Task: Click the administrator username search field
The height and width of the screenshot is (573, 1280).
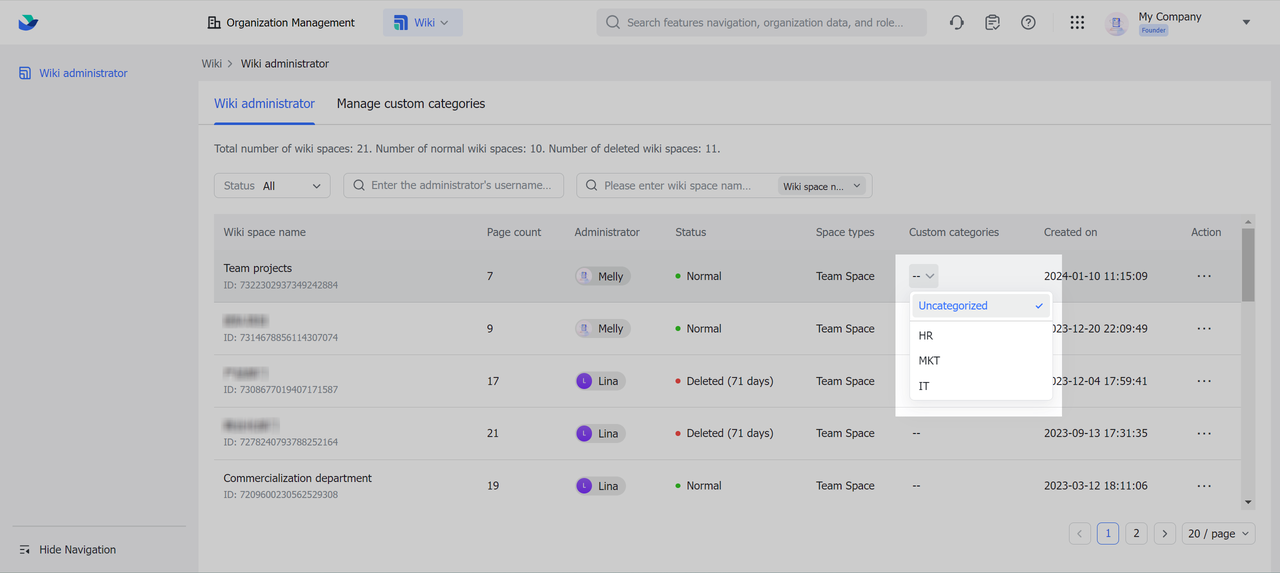Action: 454,185
